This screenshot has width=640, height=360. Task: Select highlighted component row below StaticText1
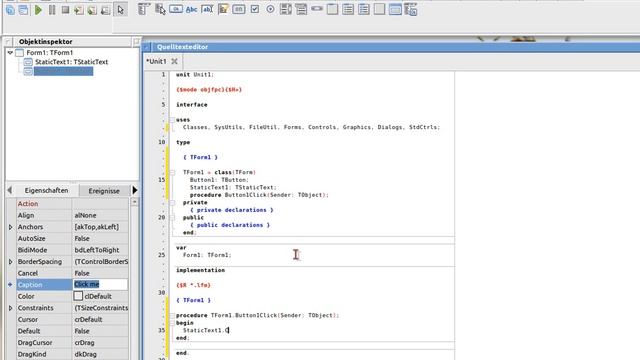coord(63,71)
